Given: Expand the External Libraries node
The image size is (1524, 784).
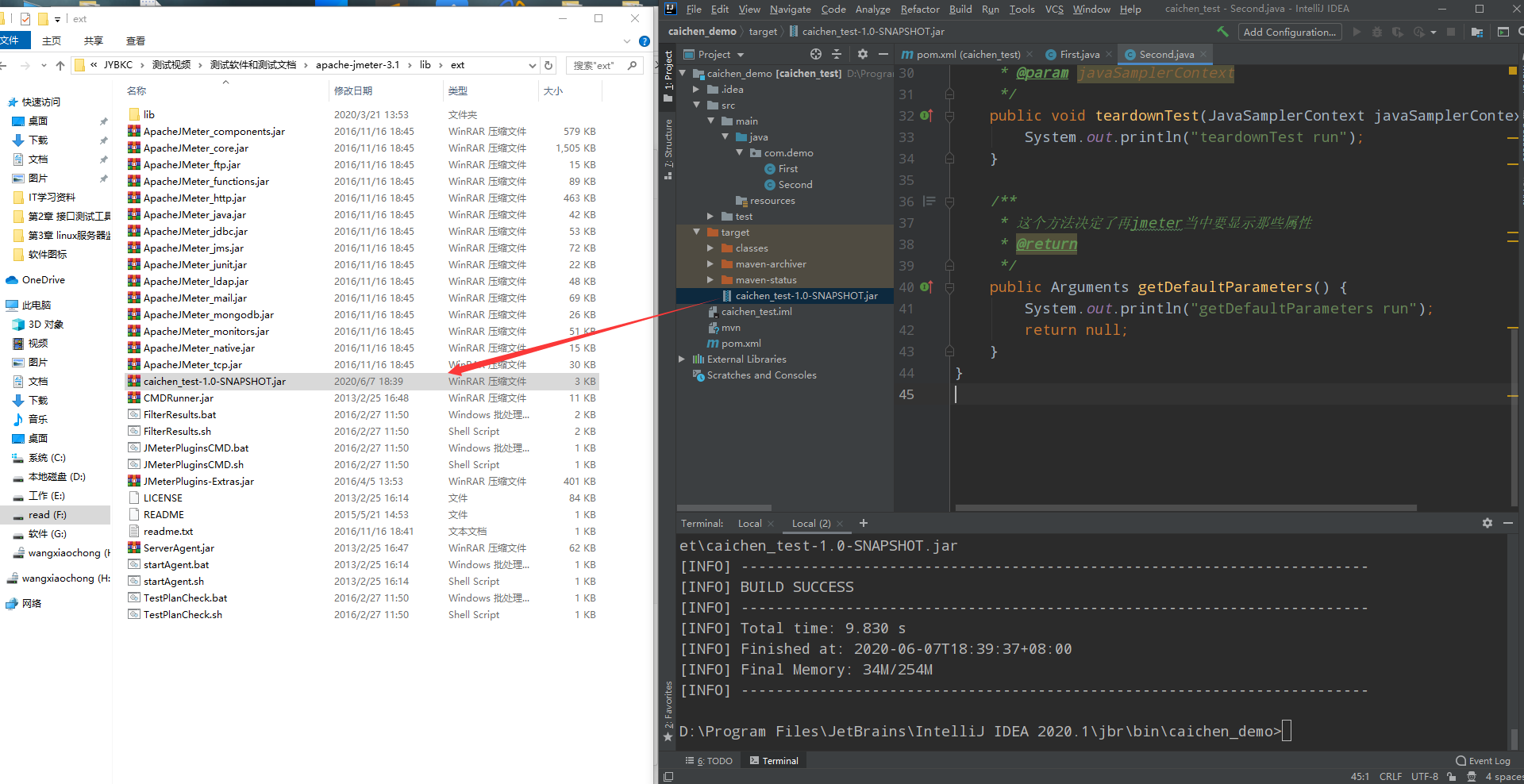Looking at the screenshot, I should 682,359.
